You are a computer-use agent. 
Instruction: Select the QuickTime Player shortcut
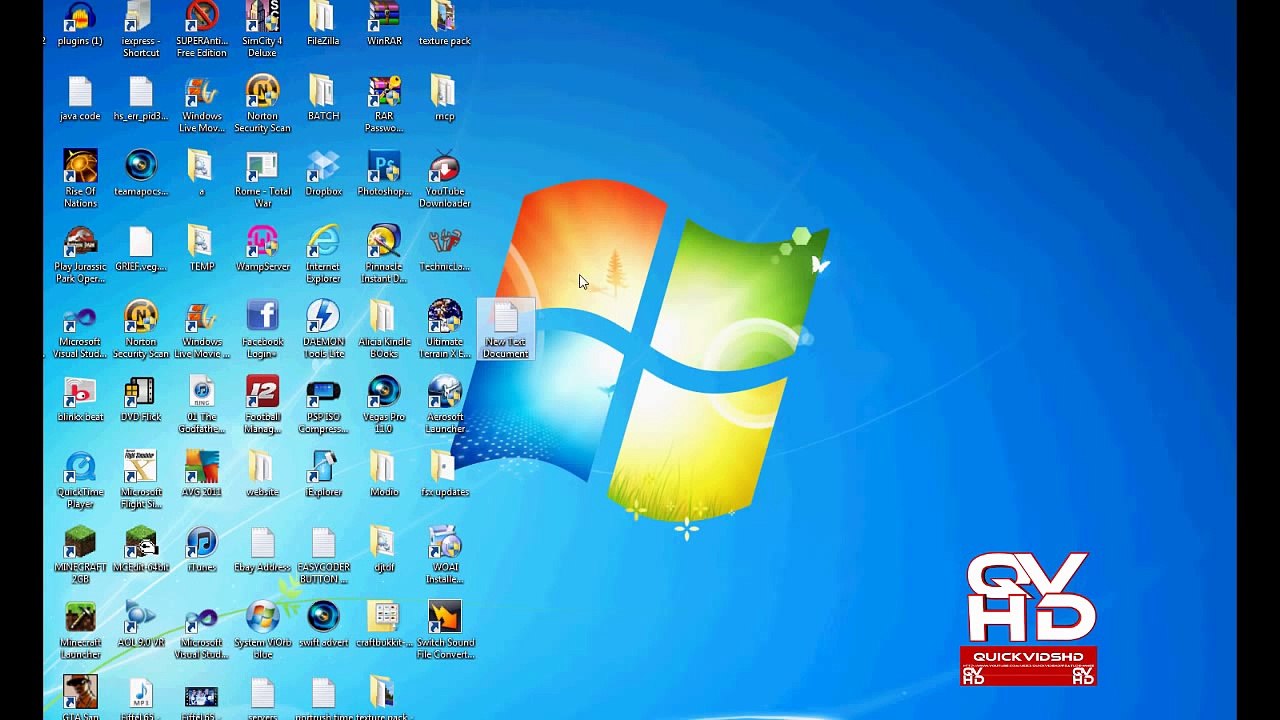tap(80, 480)
